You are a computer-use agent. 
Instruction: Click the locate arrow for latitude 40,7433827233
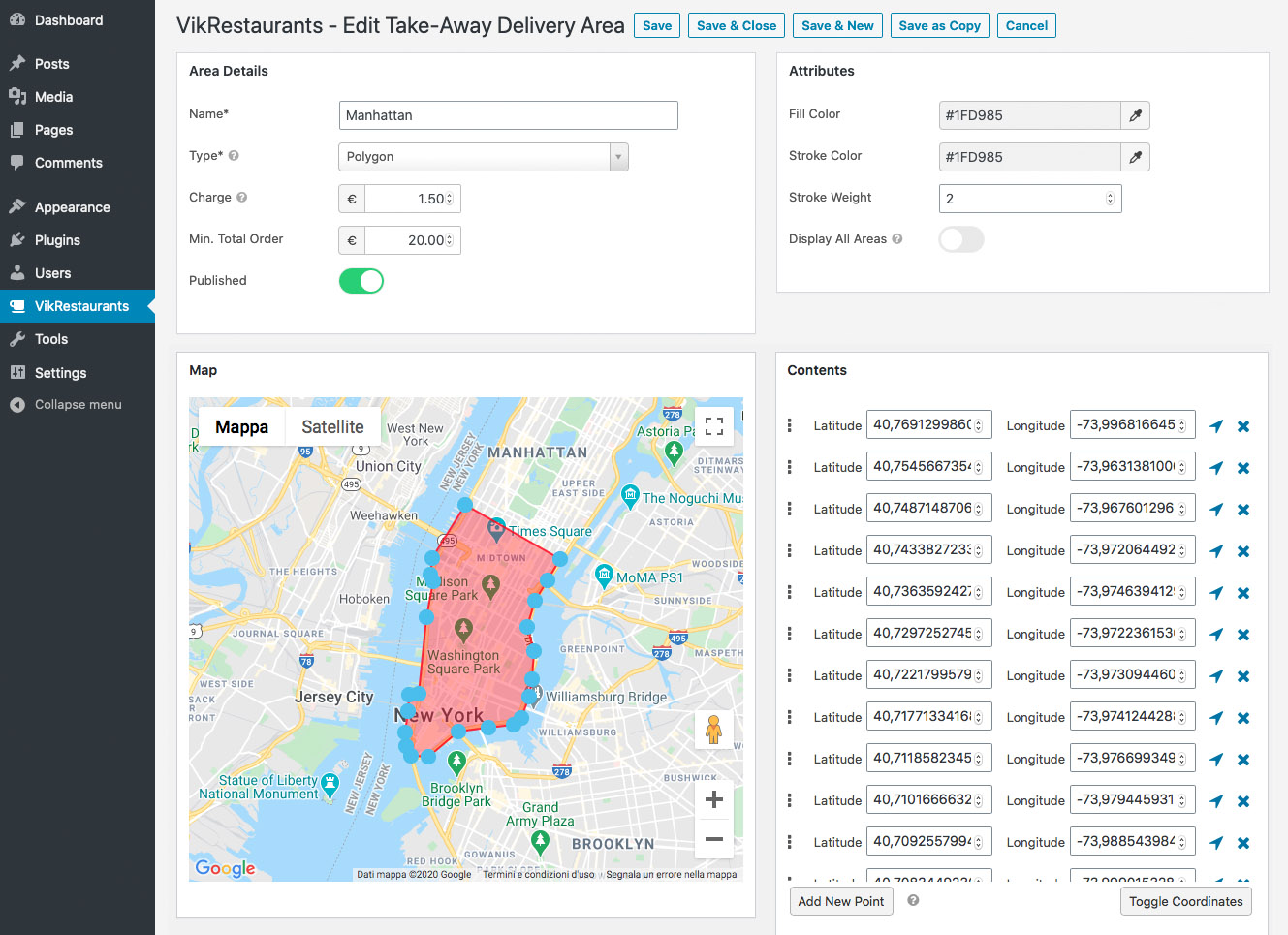pos(1216,551)
